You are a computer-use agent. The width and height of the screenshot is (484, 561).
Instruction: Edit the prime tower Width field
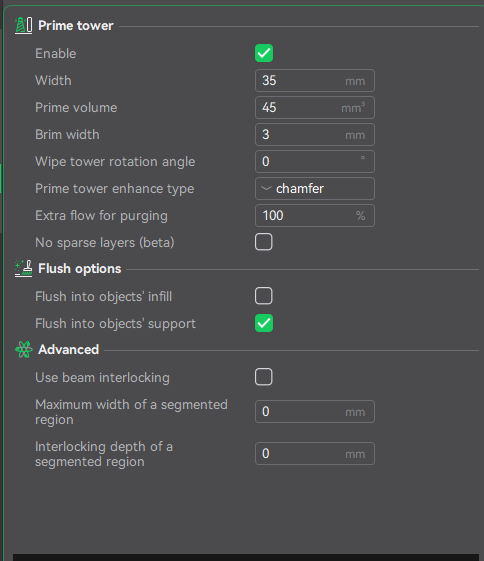pyautogui.click(x=315, y=81)
